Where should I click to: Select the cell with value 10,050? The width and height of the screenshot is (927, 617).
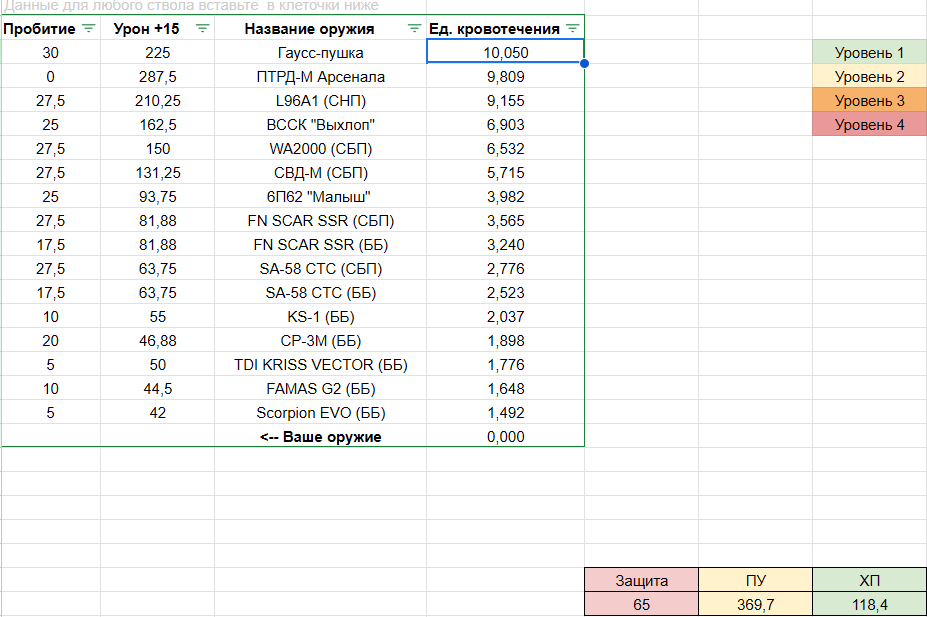(x=505, y=53)
